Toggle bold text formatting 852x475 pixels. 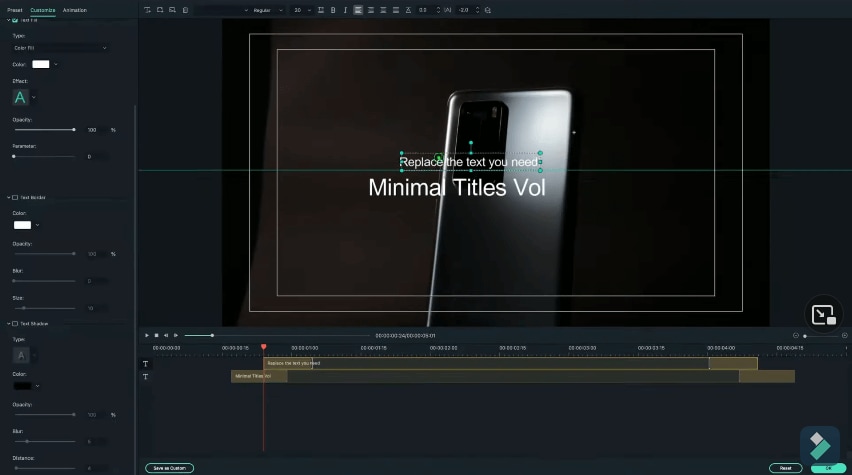[x=333, y=10]
